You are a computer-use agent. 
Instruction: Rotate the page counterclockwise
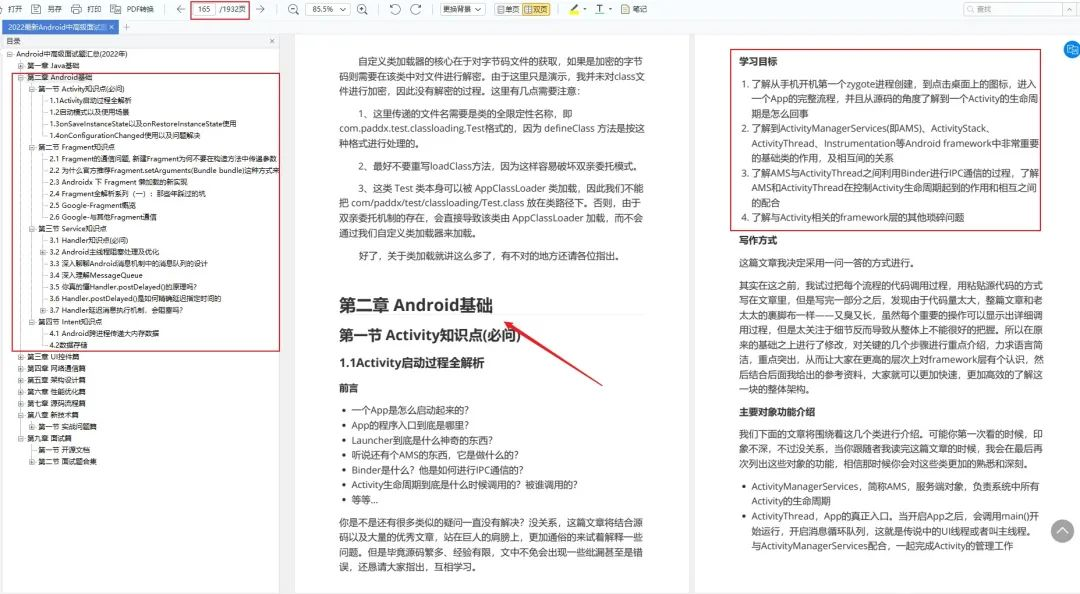coord(395,9)
